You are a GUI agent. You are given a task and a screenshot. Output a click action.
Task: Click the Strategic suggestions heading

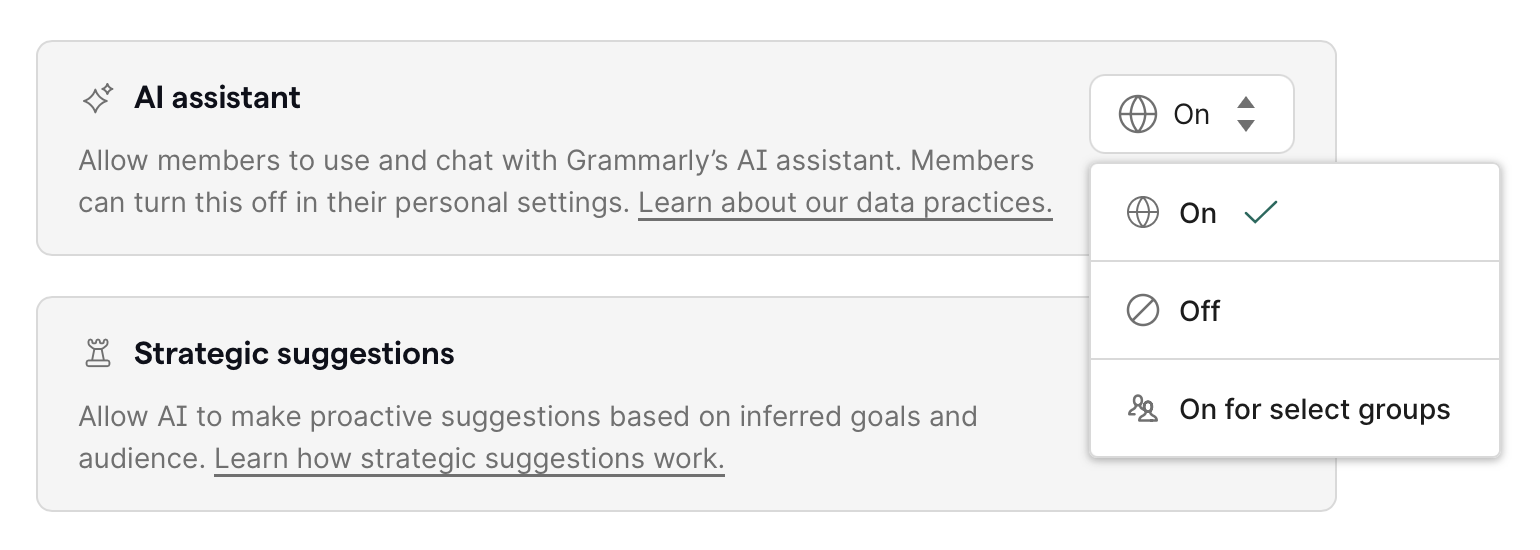(x=294, y=353)
